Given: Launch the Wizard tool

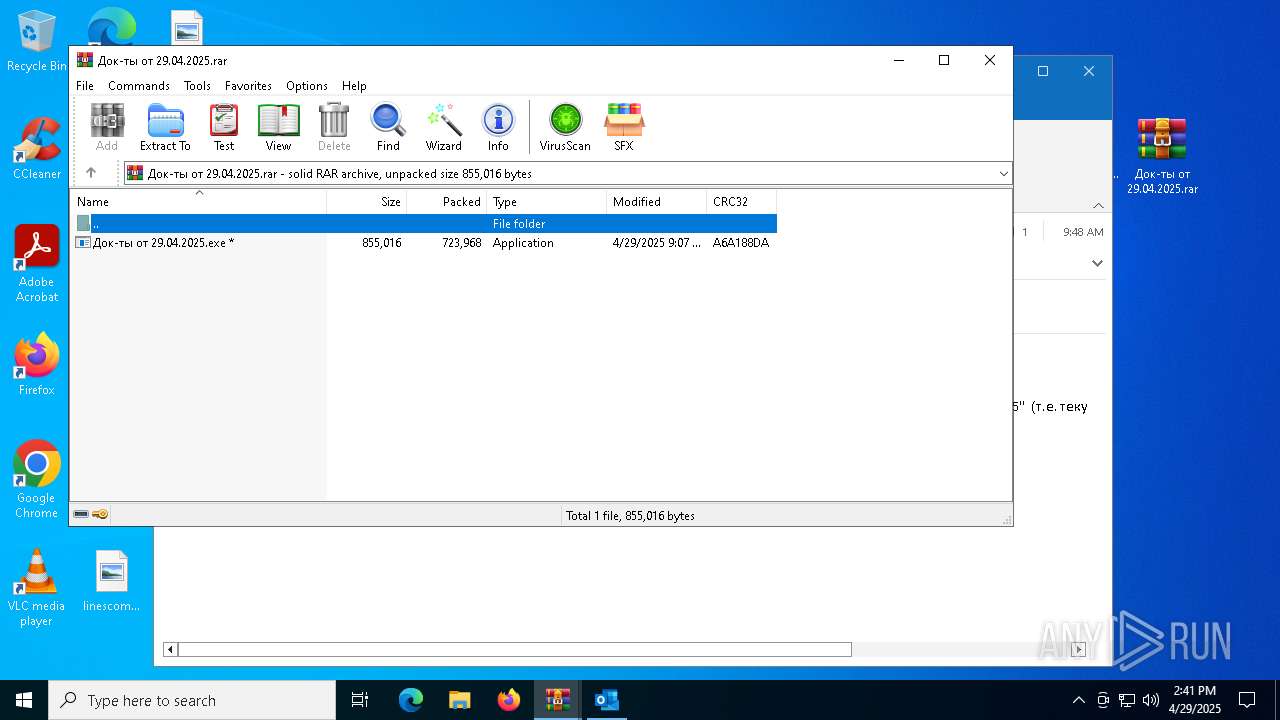Looking at the screenshot, I should (x=444, y=127).
